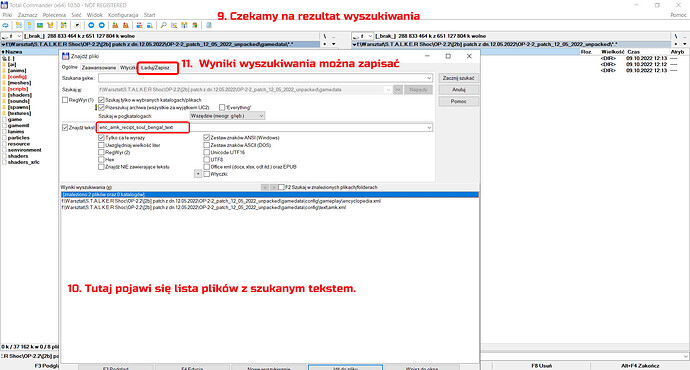690x370 pixels.
Task: Open the search magnifier icon in toolbar
Action: (163, 26)
